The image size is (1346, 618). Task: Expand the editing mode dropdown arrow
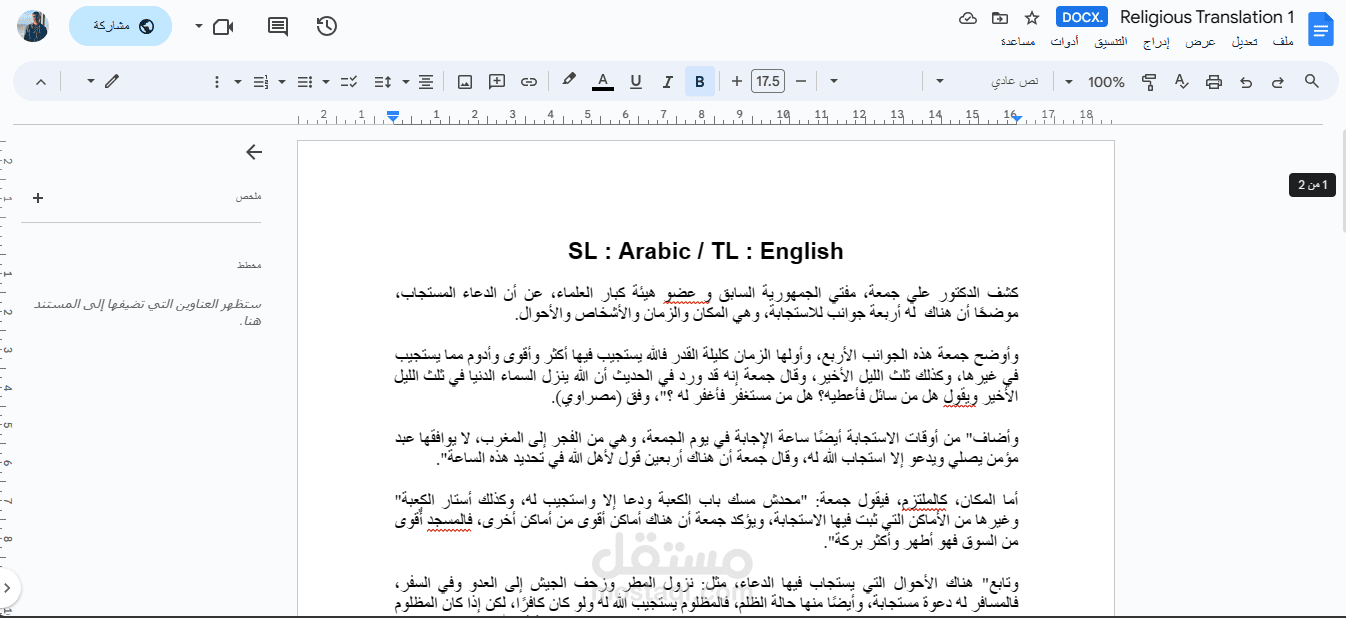pos(90,81)
